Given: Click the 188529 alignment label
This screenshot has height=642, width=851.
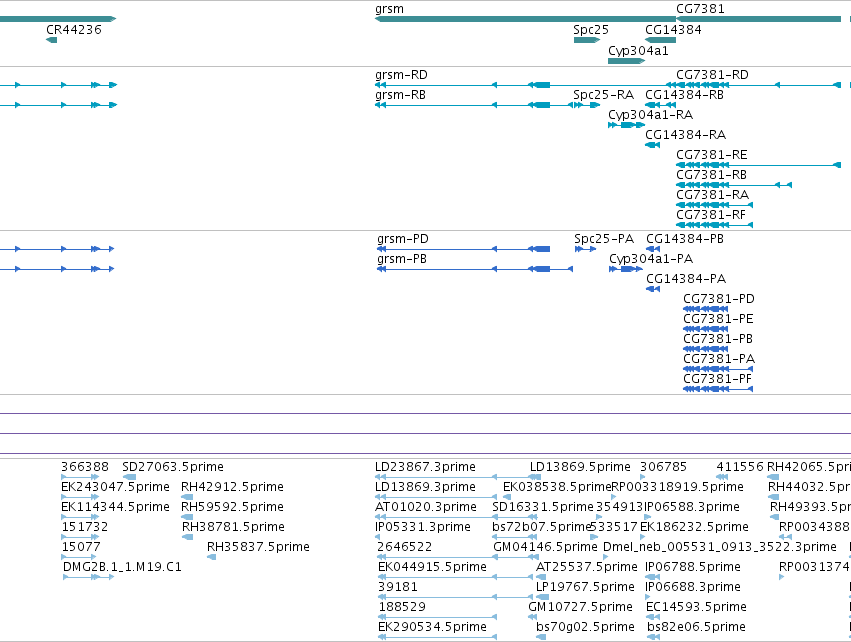Looking at the screenshot, I should click(402, 607).
